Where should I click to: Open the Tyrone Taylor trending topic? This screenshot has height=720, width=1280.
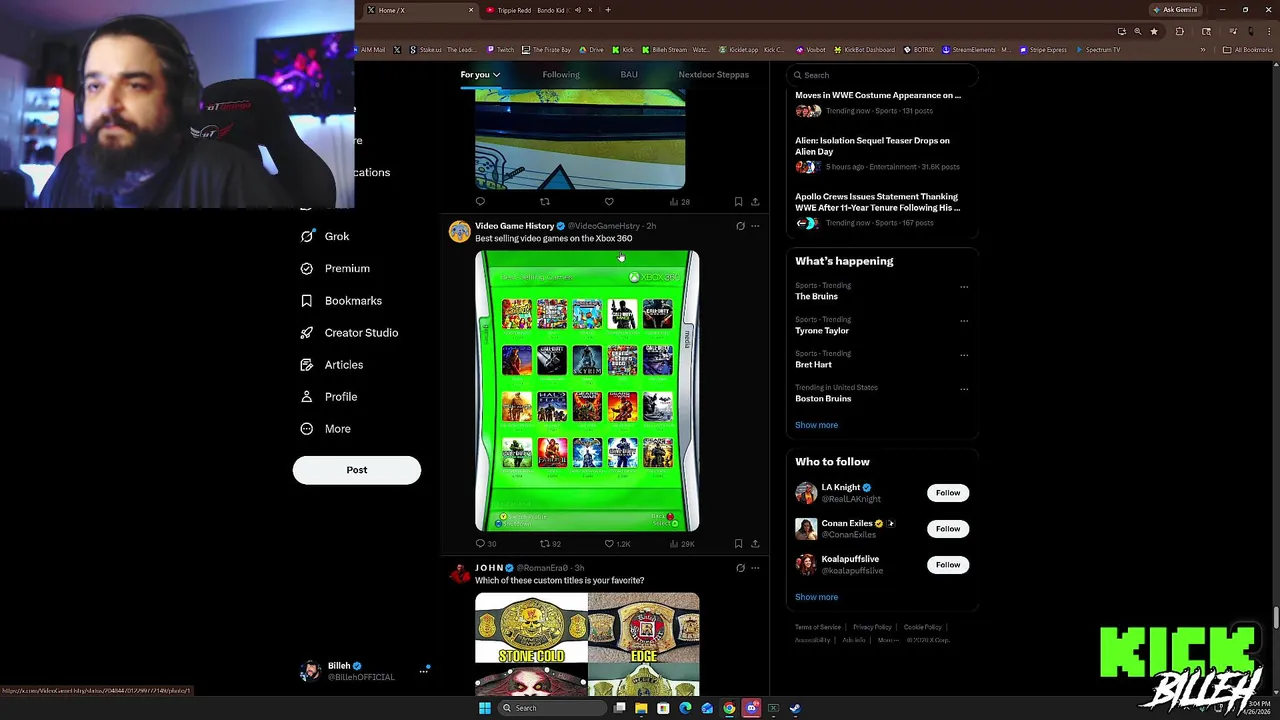coord(822,330)
